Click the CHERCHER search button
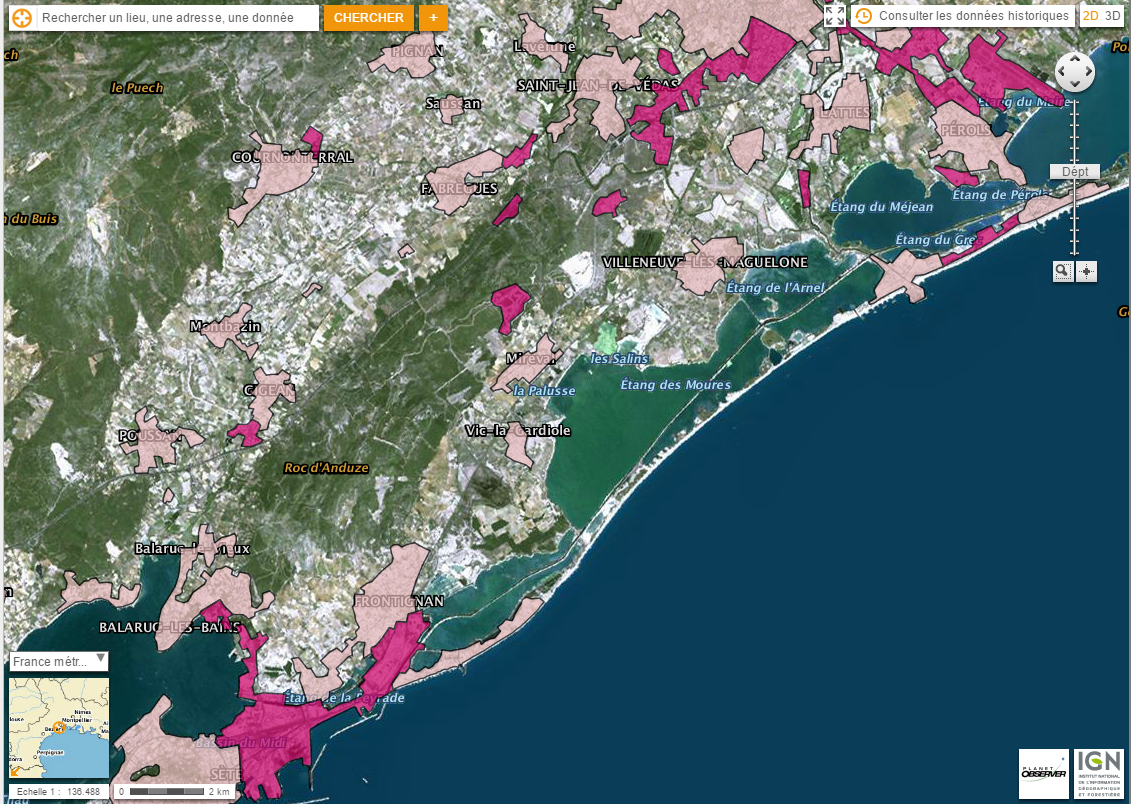 point(369,18)
